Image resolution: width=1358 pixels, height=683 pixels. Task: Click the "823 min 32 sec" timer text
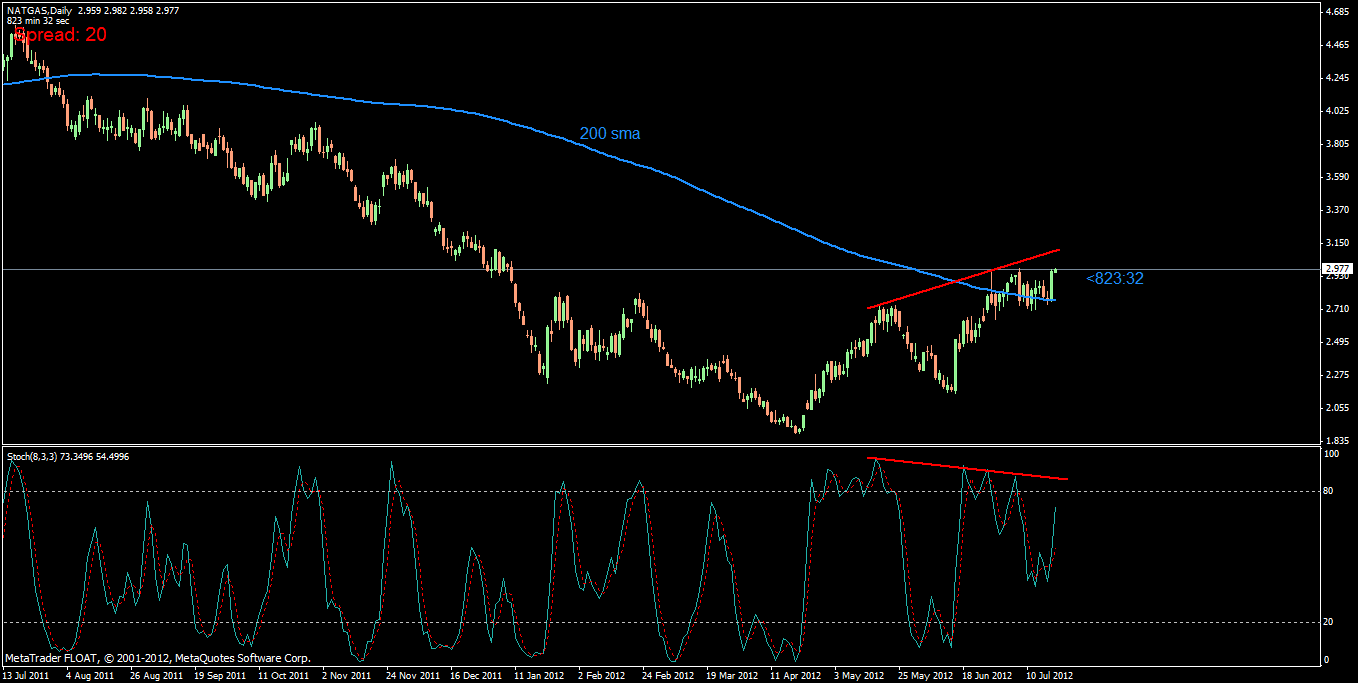(x=38, y=20)
